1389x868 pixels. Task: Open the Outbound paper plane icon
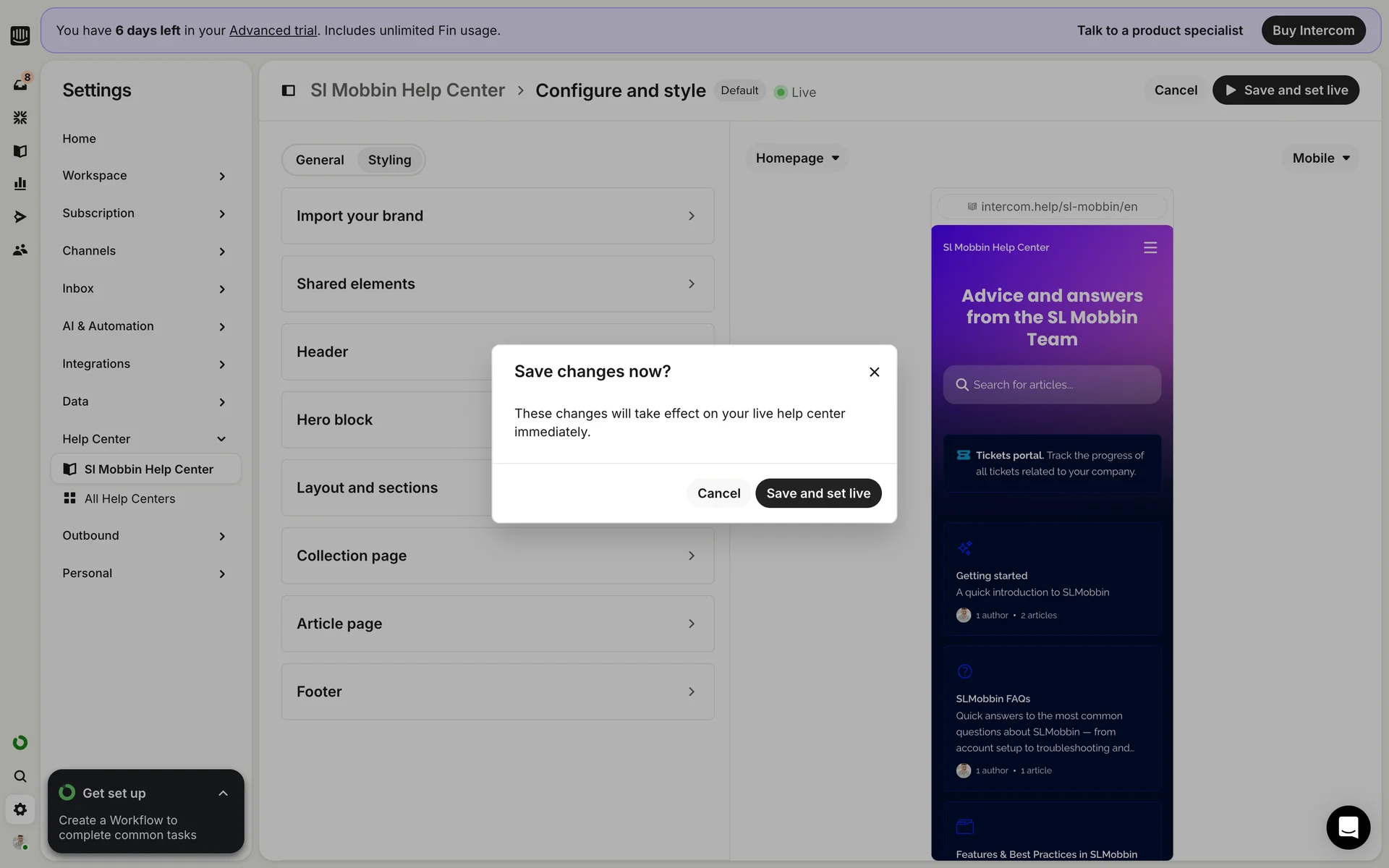(20, 217)
